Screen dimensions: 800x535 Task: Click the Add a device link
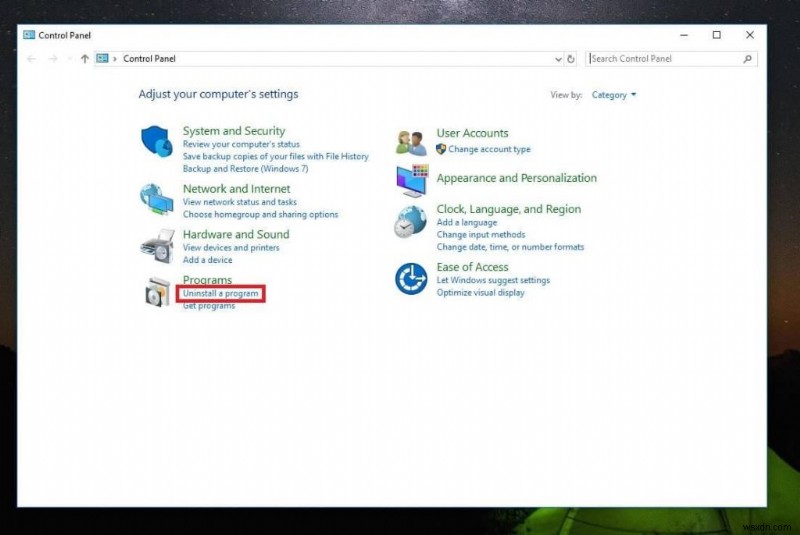pyautogui.click(x=207, y=260)
